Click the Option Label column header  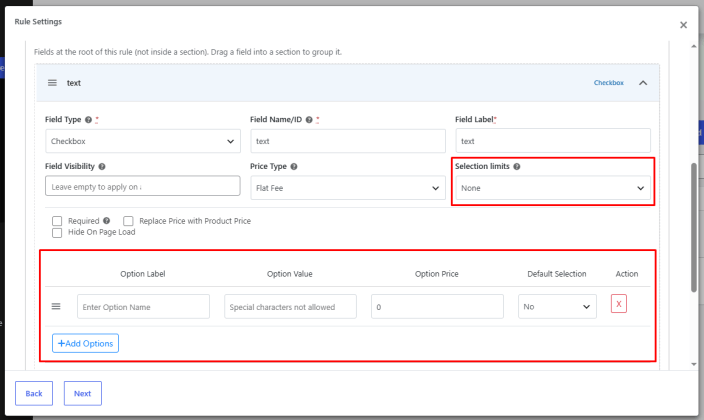tap(143, 274)
